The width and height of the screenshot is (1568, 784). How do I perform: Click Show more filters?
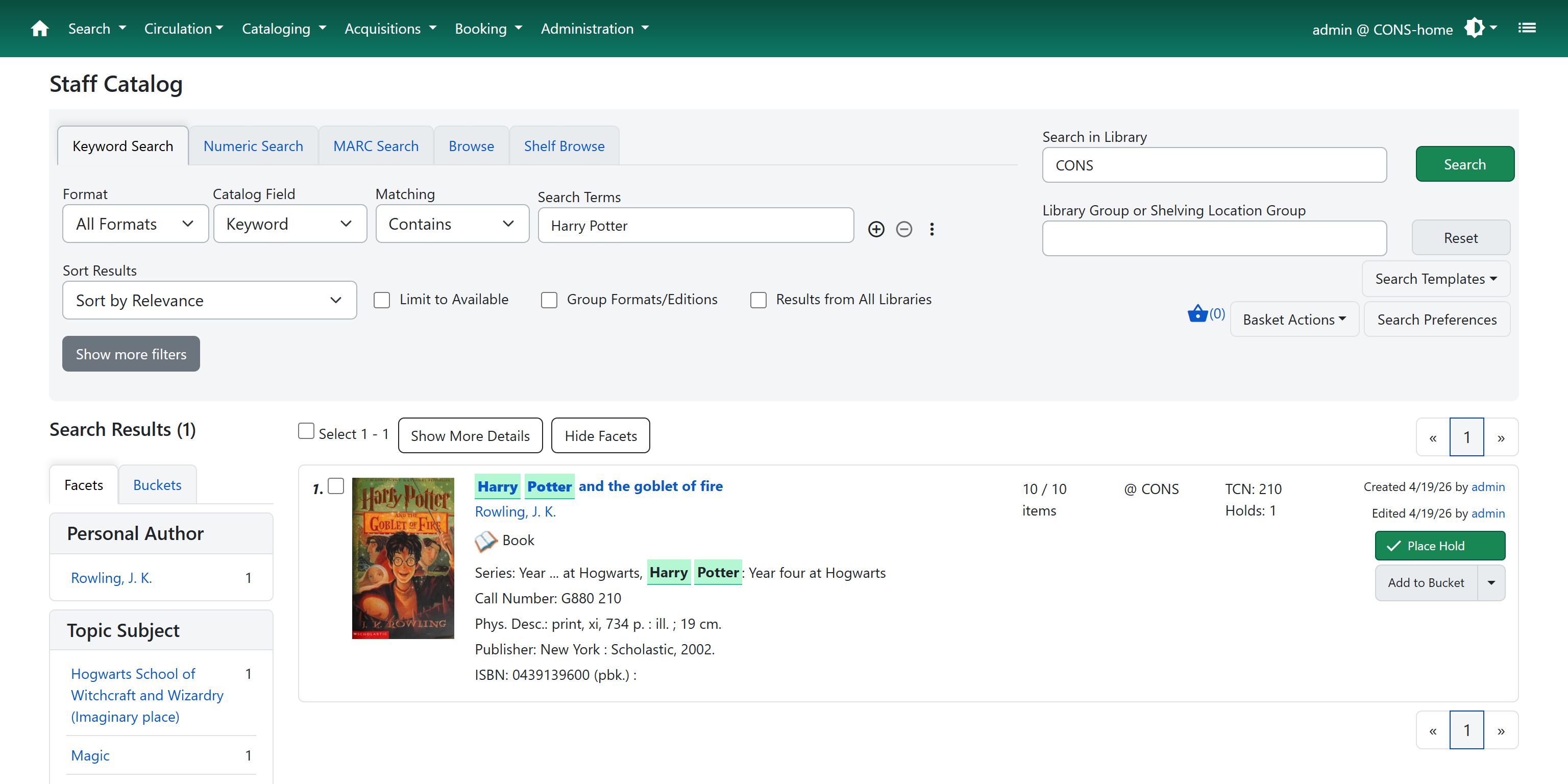tap(131, 354)
